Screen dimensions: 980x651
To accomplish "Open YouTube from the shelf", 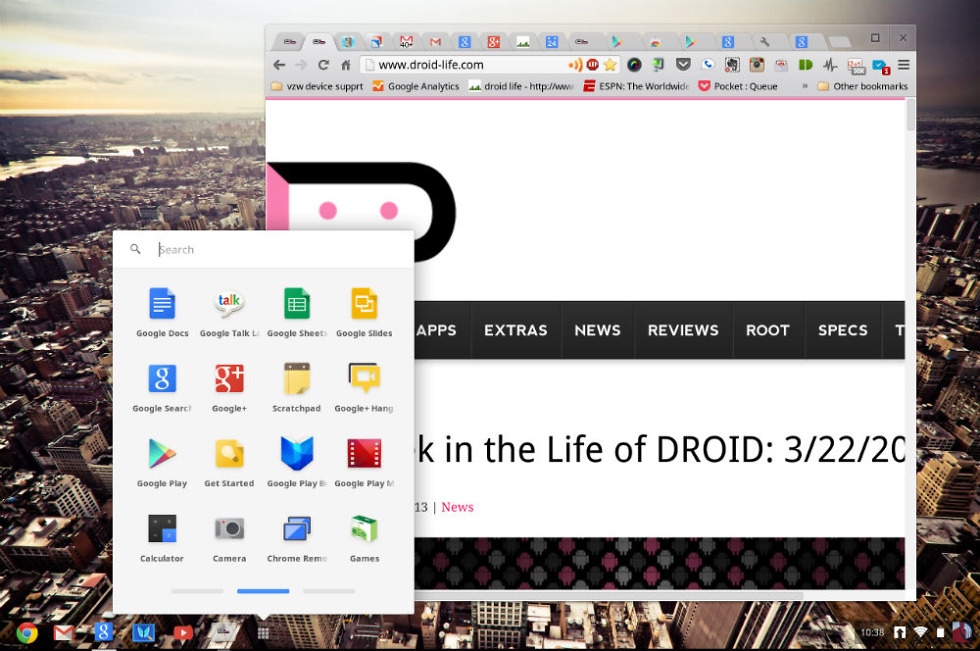I will 182,632.
